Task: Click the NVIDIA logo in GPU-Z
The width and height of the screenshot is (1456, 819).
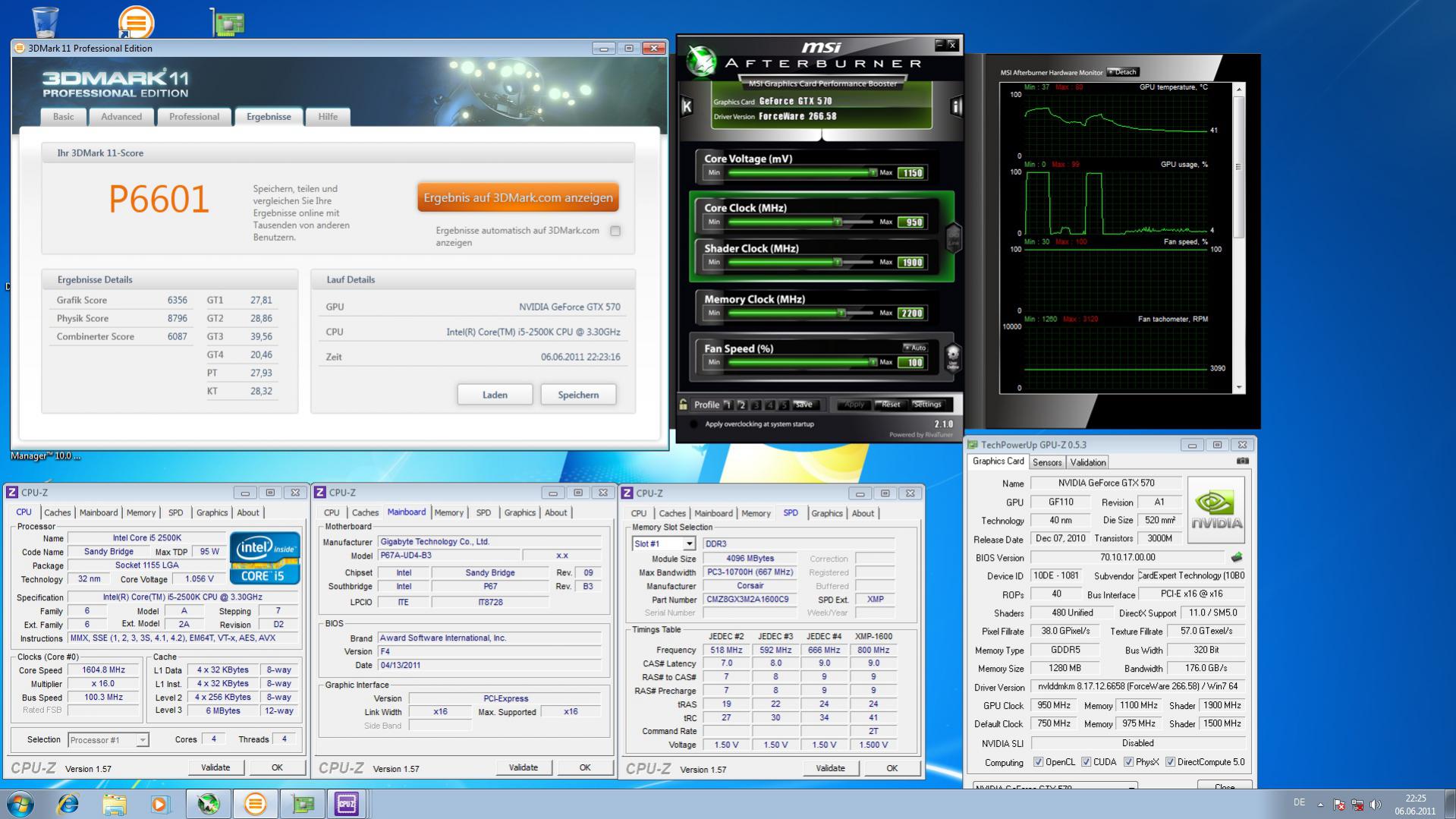Action: click(1216, 509)
